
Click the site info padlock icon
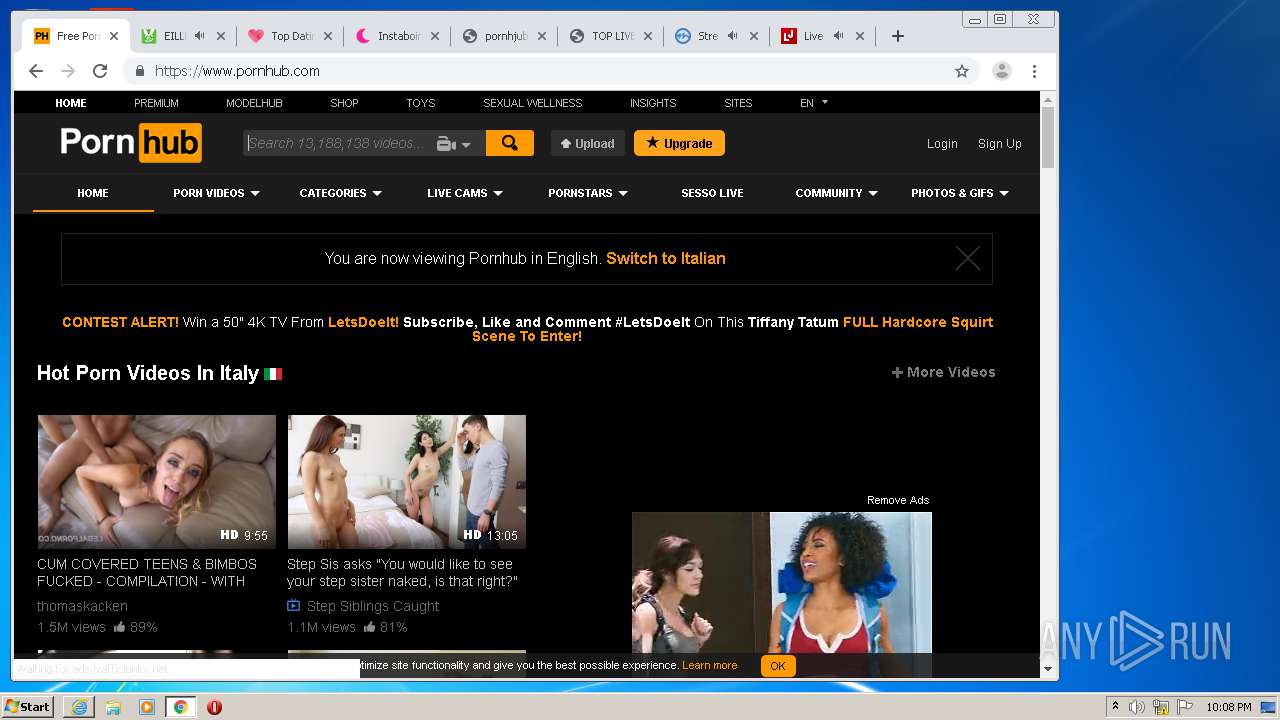tap(140, 71)
